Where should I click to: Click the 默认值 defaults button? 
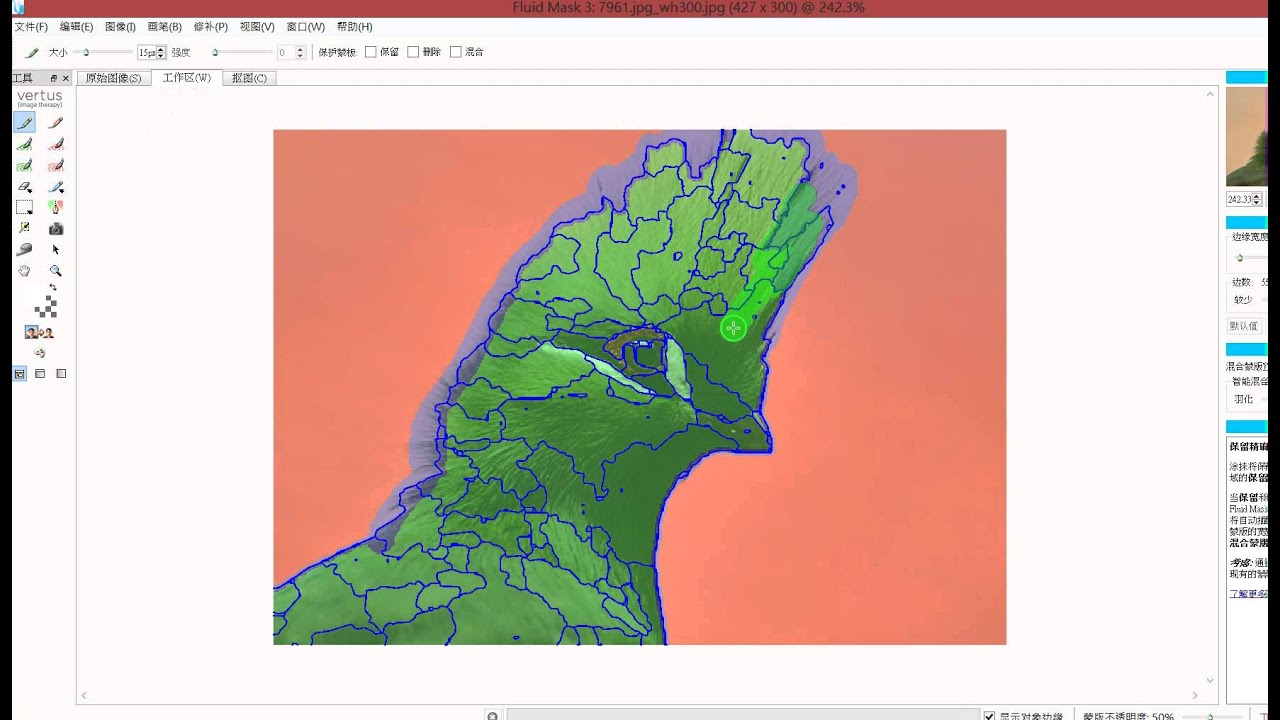(1244, 326)
